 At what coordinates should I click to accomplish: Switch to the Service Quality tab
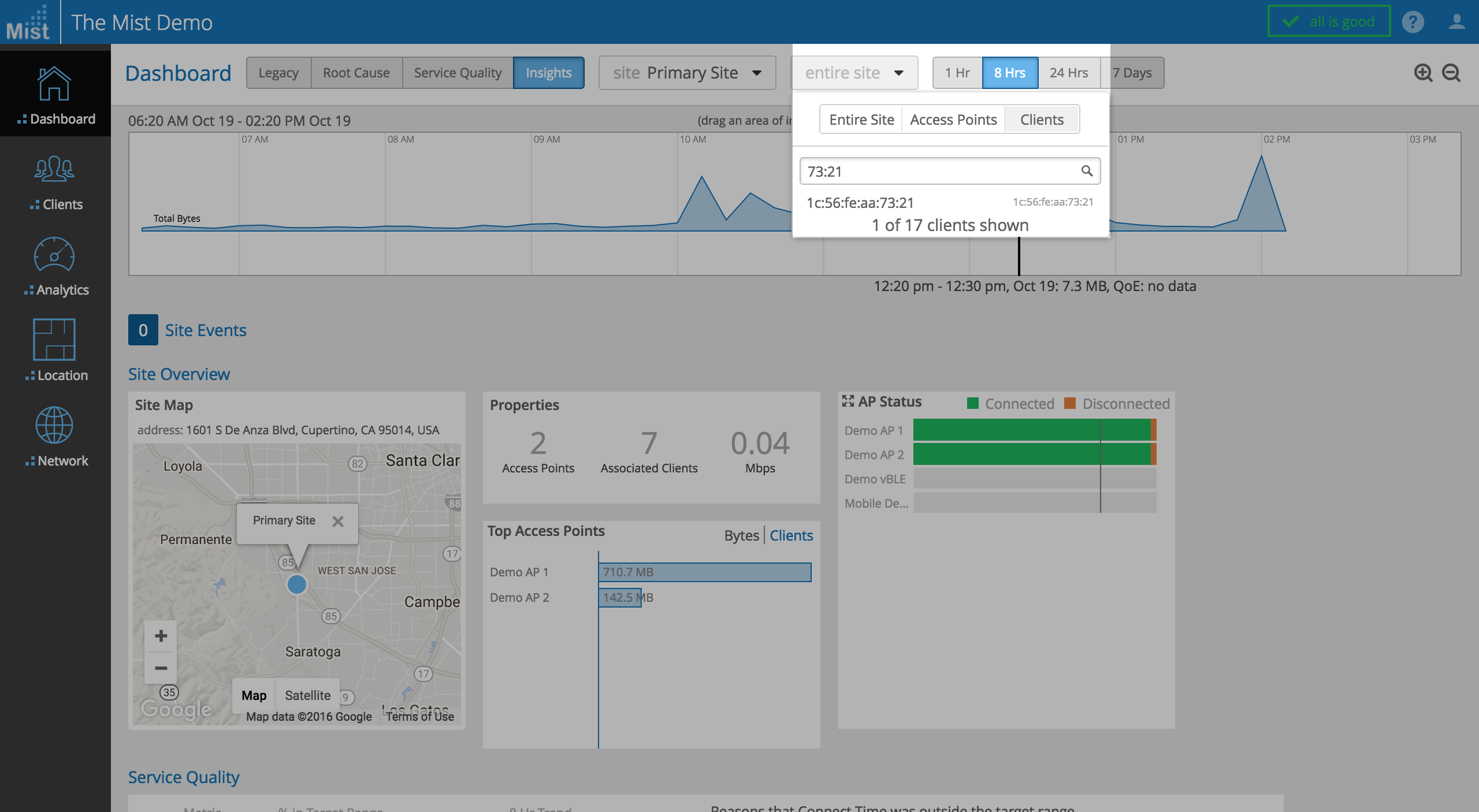point(458,73)
